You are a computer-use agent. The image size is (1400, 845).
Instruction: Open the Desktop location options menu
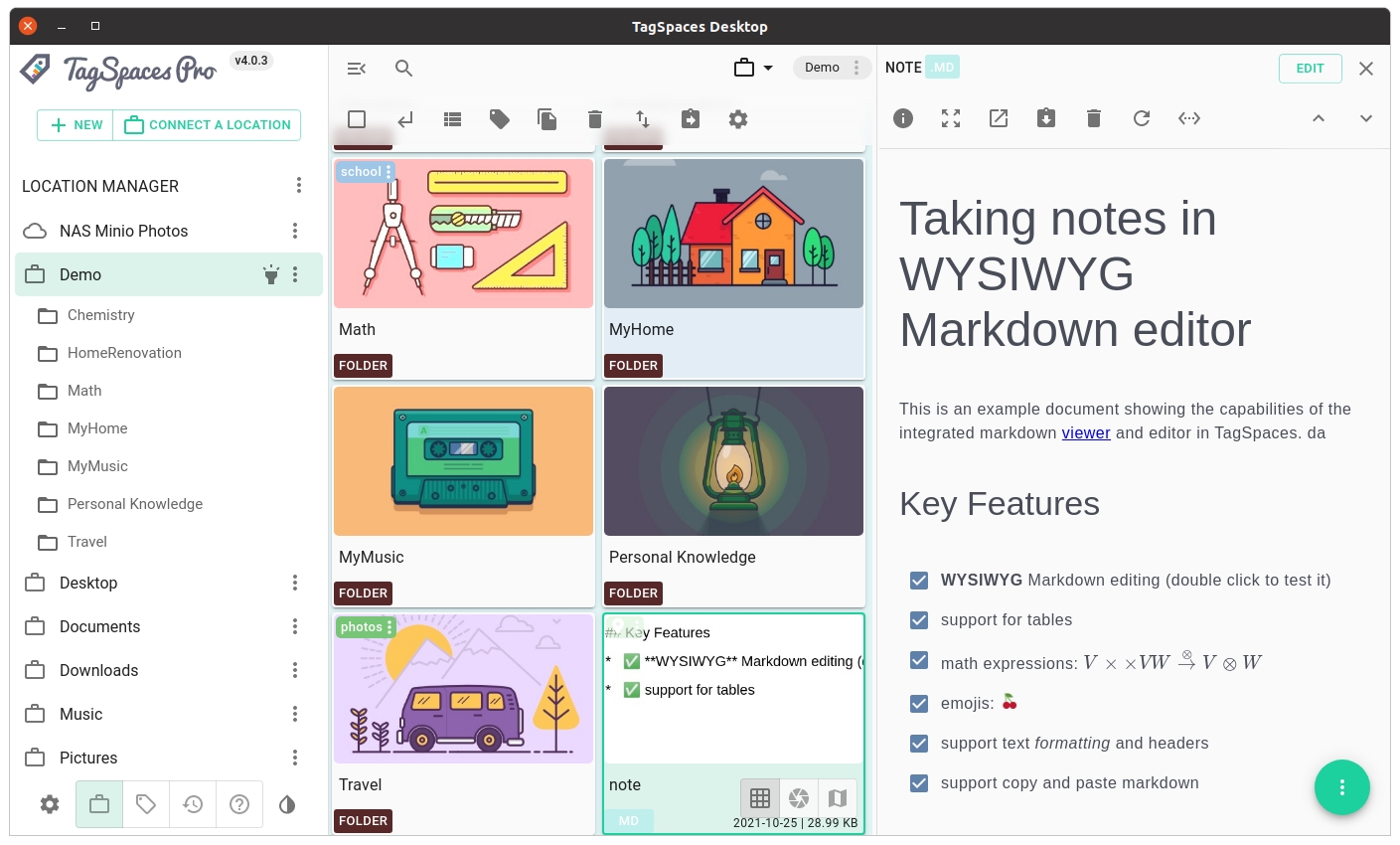click(x=295, y=583)
